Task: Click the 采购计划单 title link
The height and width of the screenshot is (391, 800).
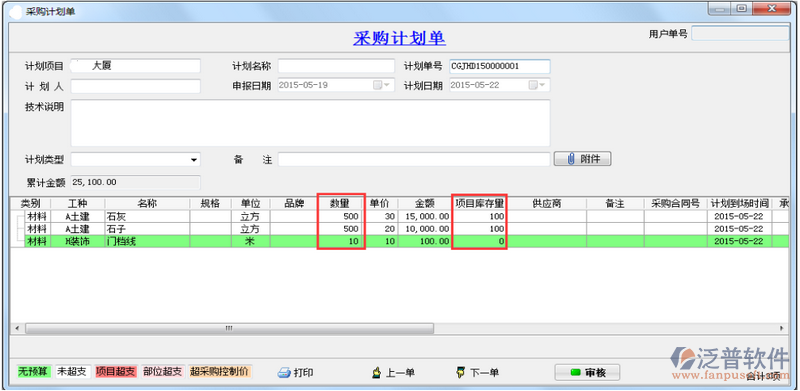Action: (399, 38)
